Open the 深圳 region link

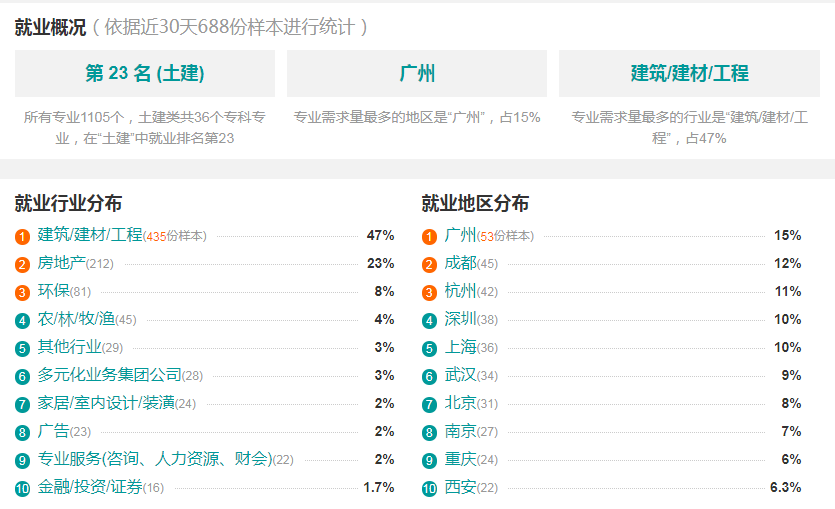click(461, 319)
